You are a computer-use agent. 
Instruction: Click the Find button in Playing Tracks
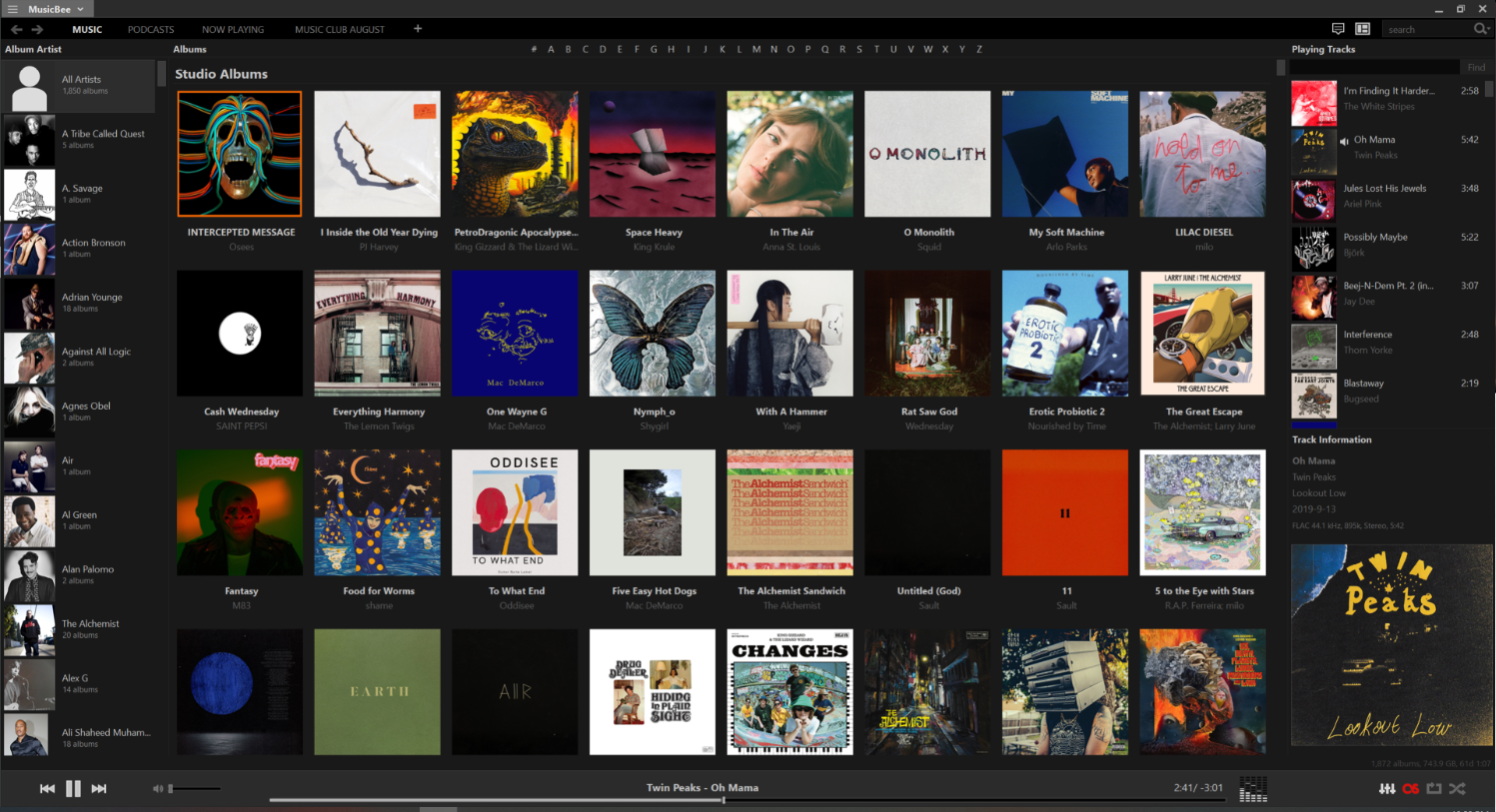tap(1476, 68)
